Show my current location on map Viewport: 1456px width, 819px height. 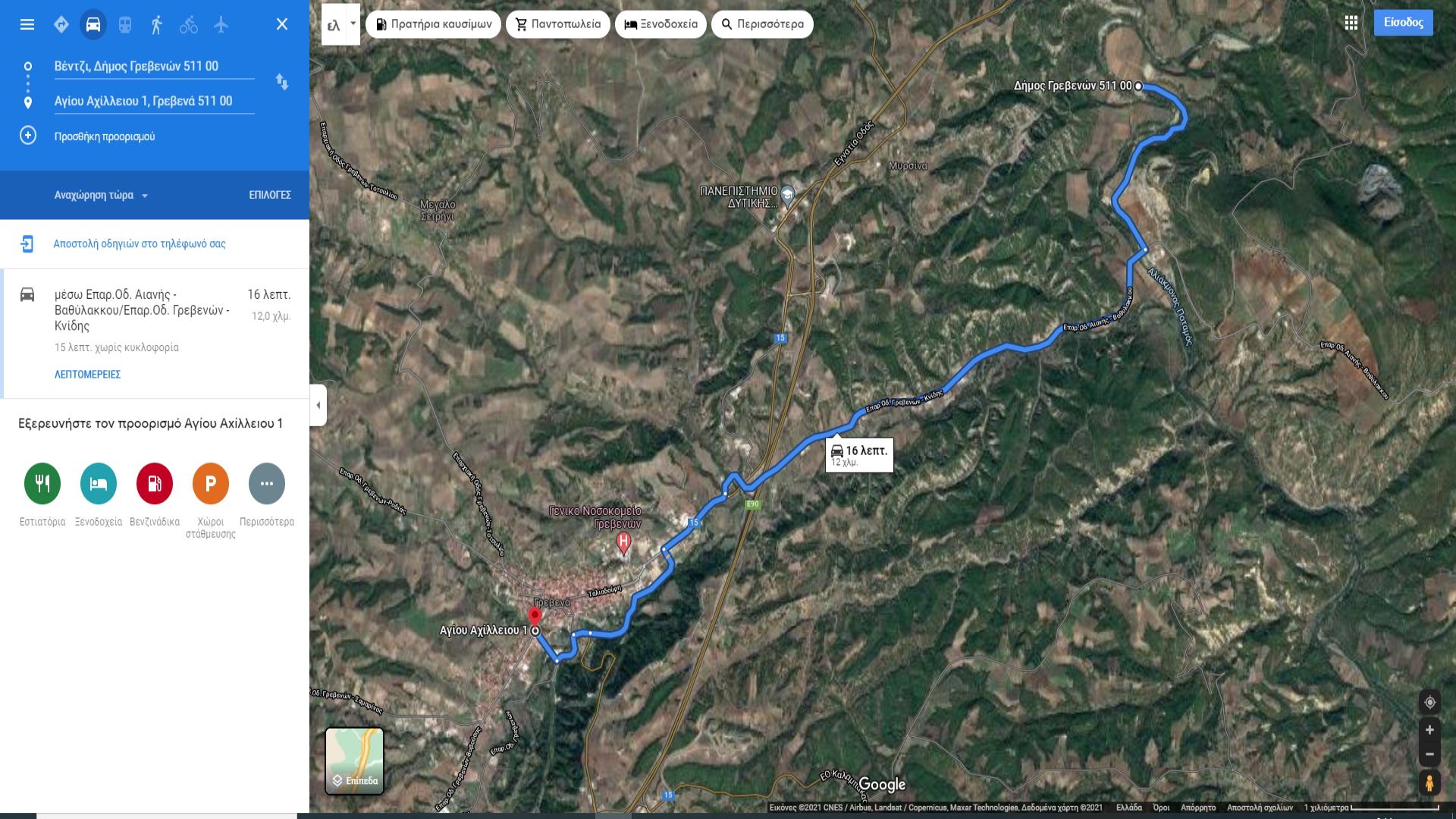[x=1429, y=702]
